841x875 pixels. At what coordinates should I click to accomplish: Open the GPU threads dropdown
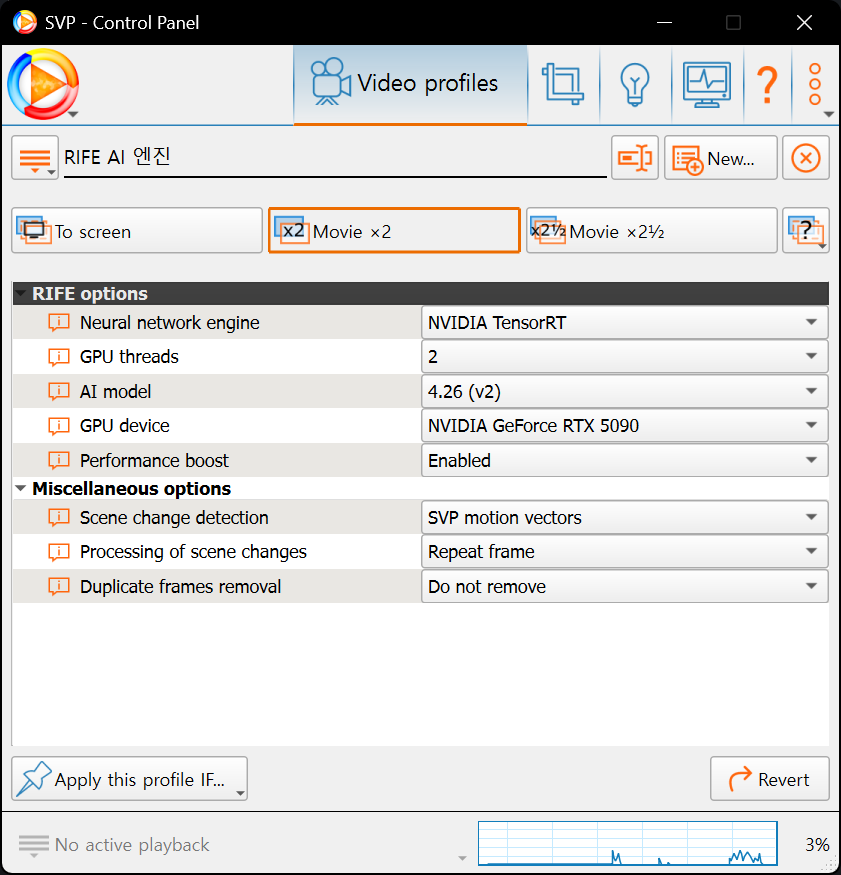click(624, 357)
